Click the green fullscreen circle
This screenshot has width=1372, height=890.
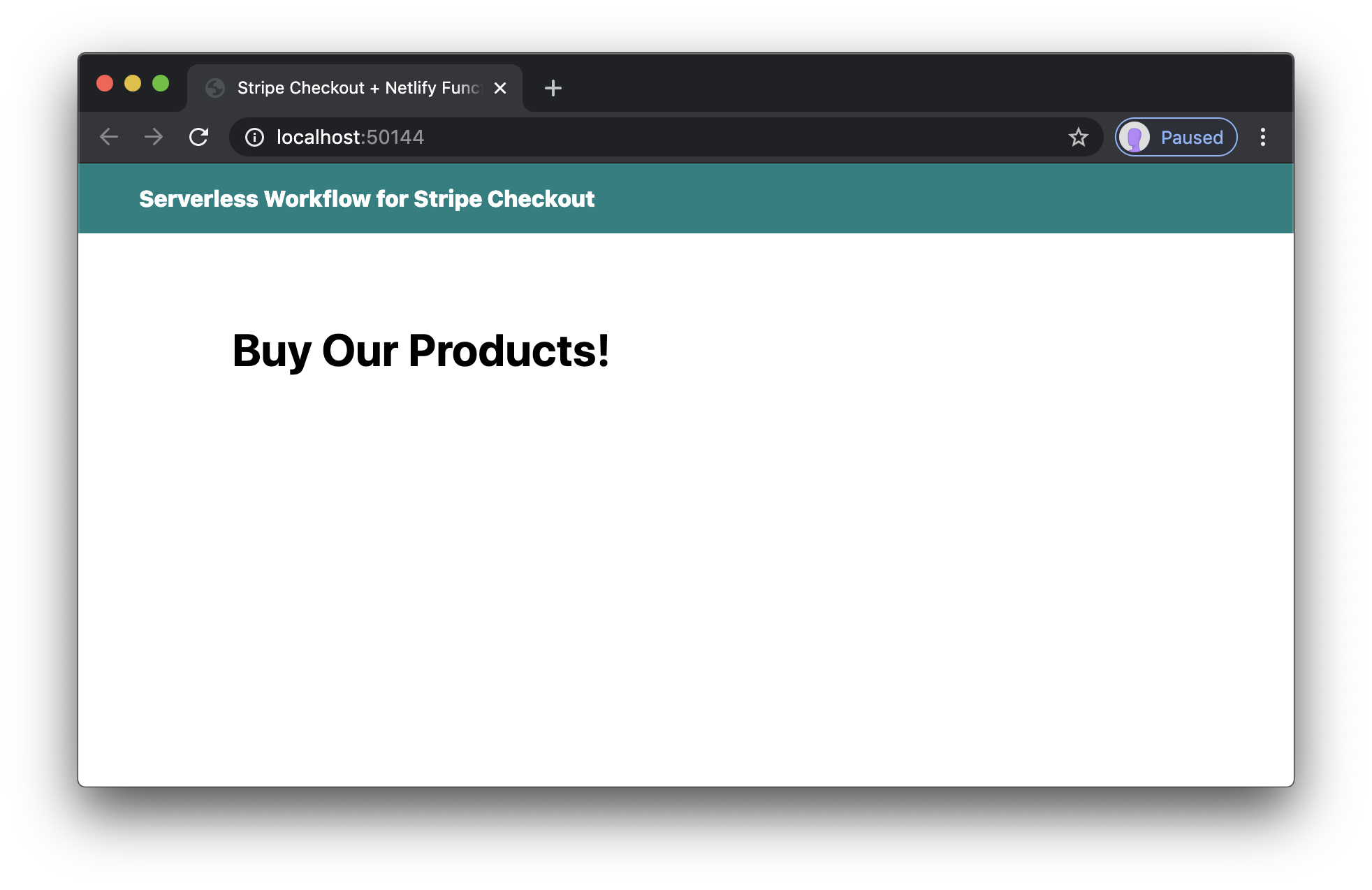coord(160,83)
